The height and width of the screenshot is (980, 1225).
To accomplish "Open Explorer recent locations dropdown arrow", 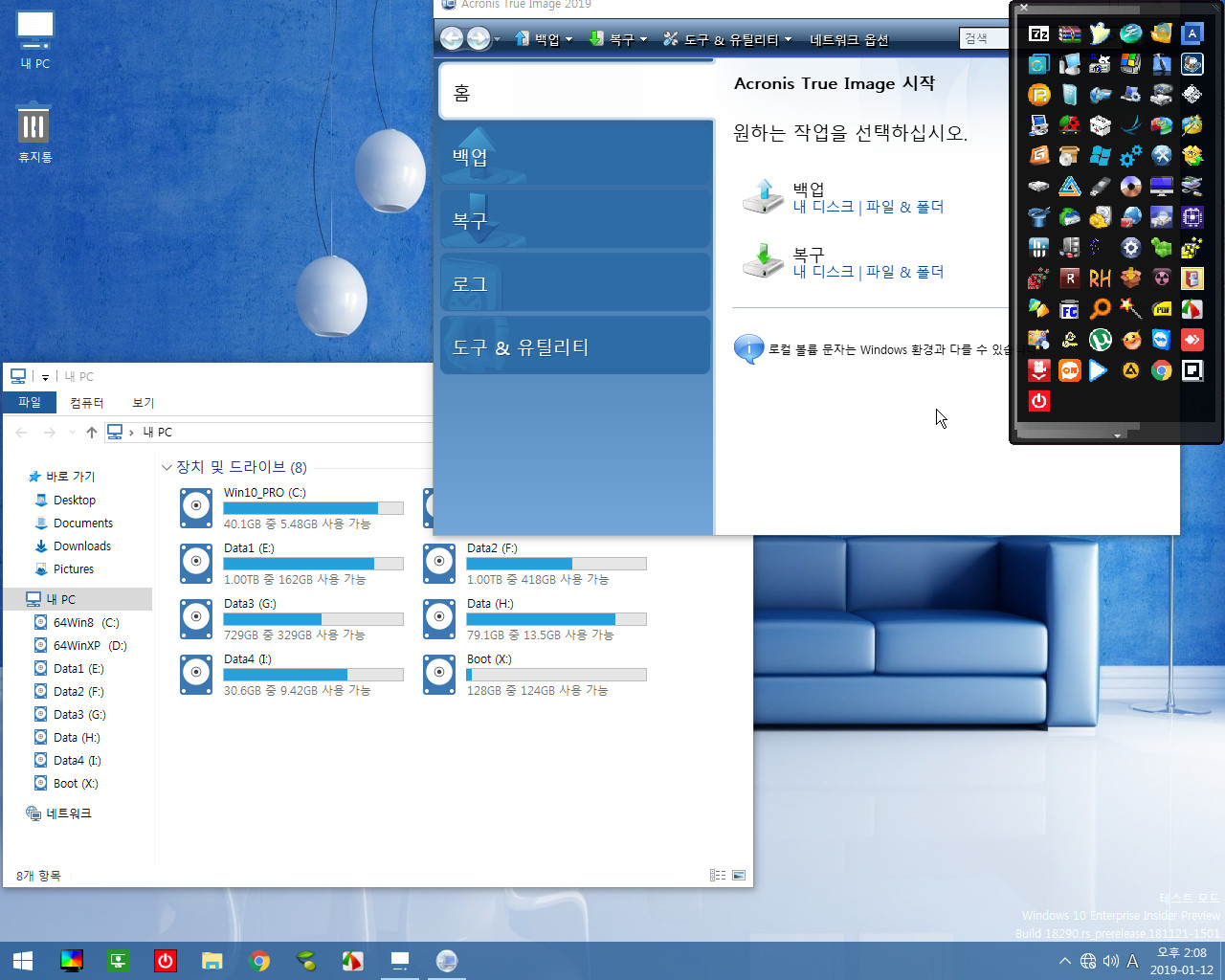I will (73, 434).
